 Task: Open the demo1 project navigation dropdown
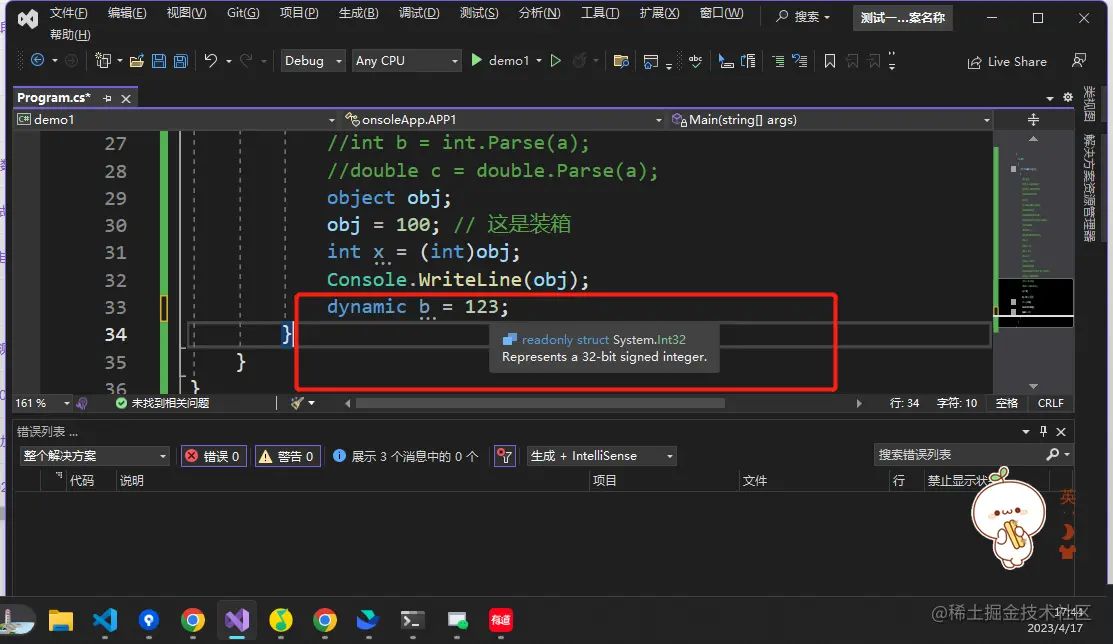click(x=175, y=119)
